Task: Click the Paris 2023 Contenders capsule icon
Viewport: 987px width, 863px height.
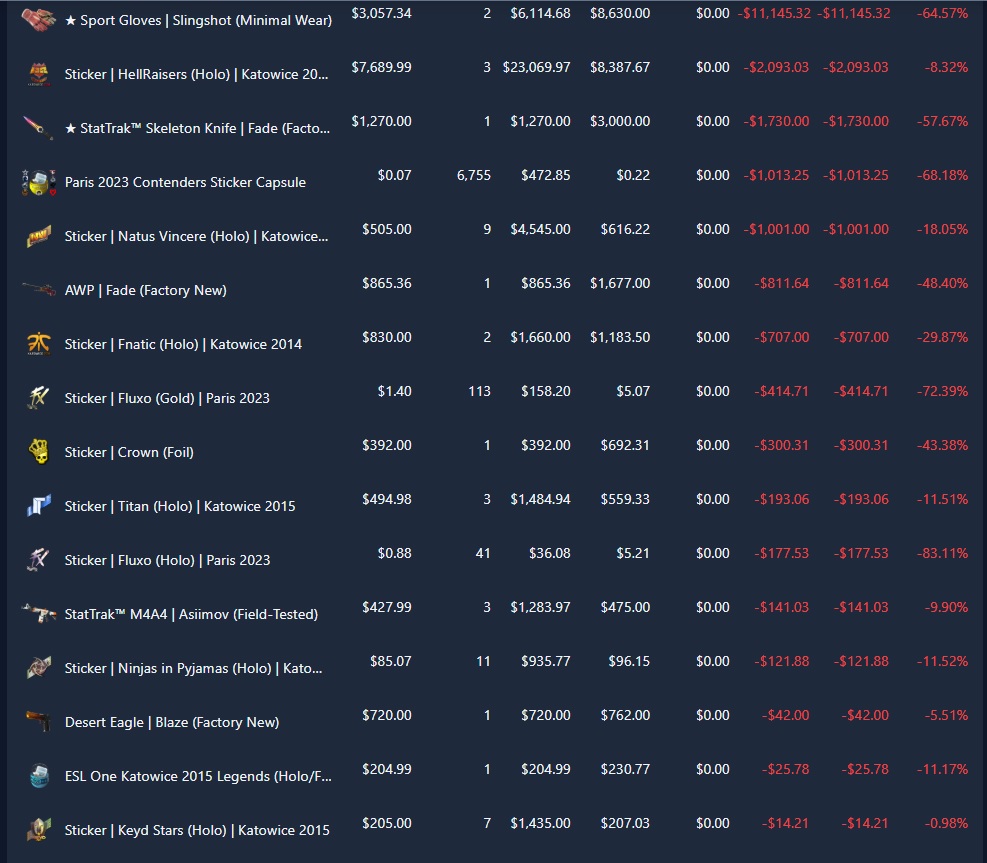Action: click(38, 183)
